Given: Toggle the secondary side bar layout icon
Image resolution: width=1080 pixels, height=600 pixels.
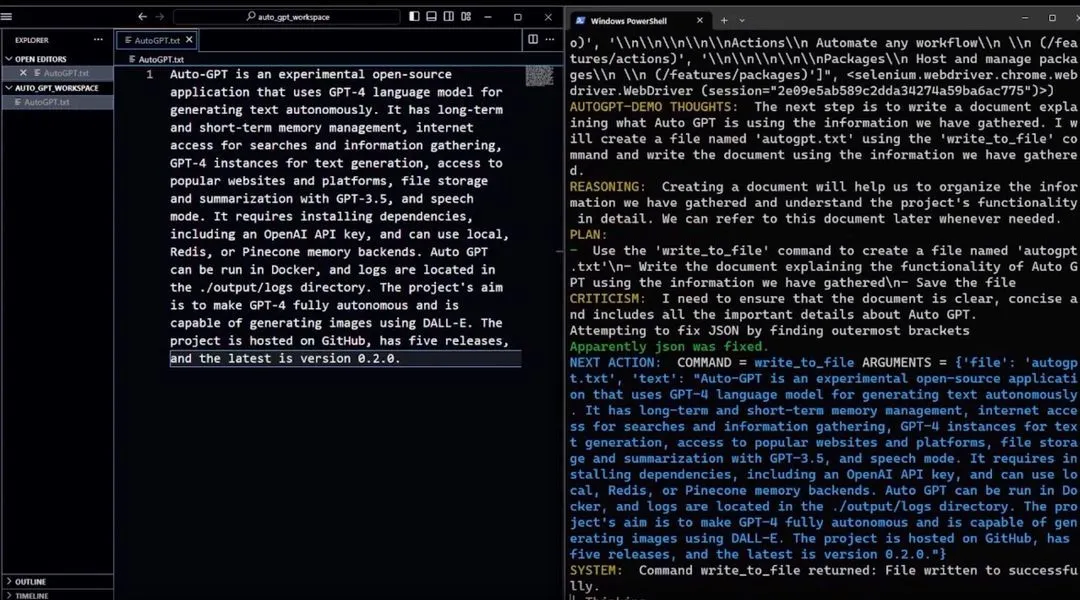Looking at the screenshot, I should coord(448,16).
